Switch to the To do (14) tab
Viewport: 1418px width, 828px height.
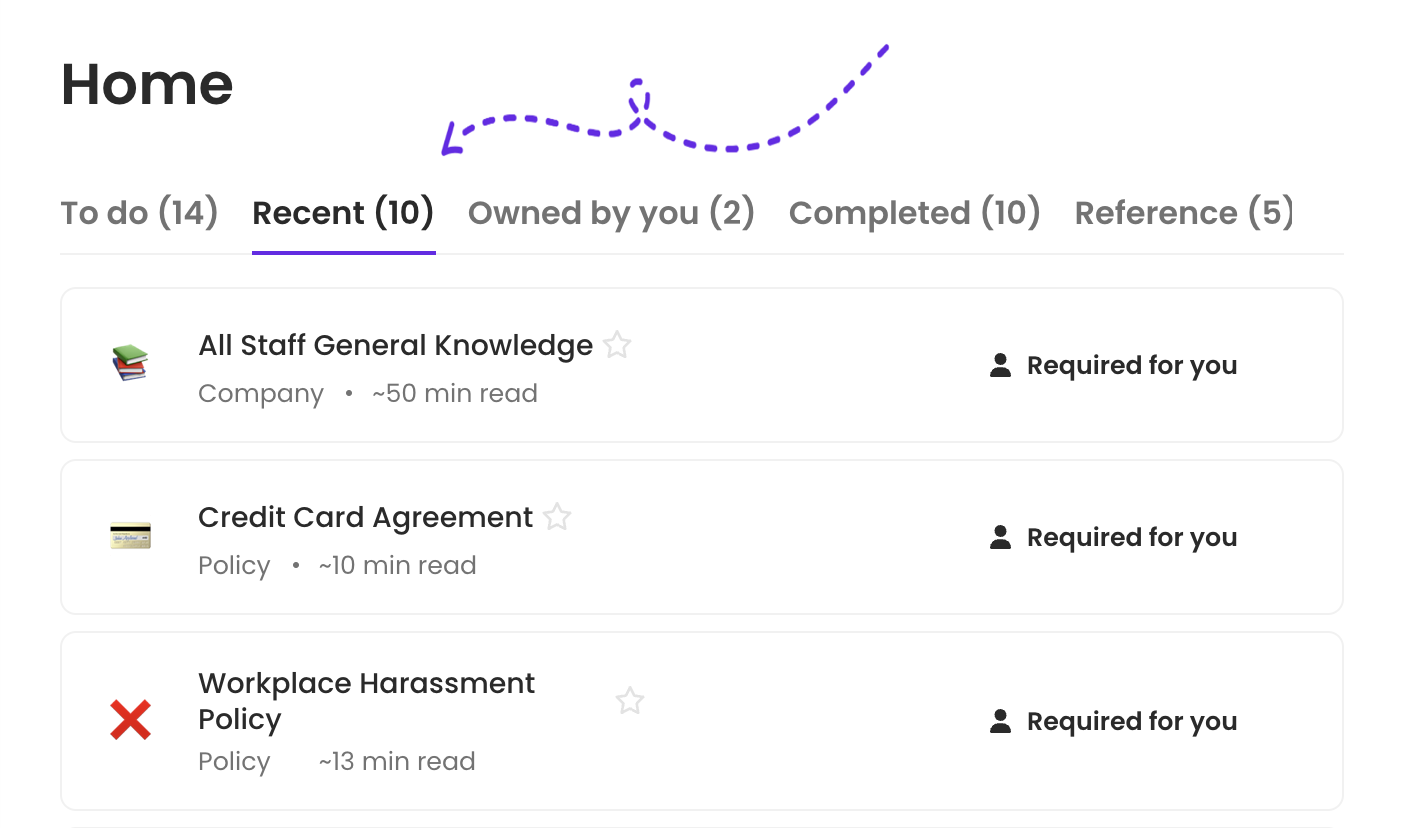tap(139, 213)
